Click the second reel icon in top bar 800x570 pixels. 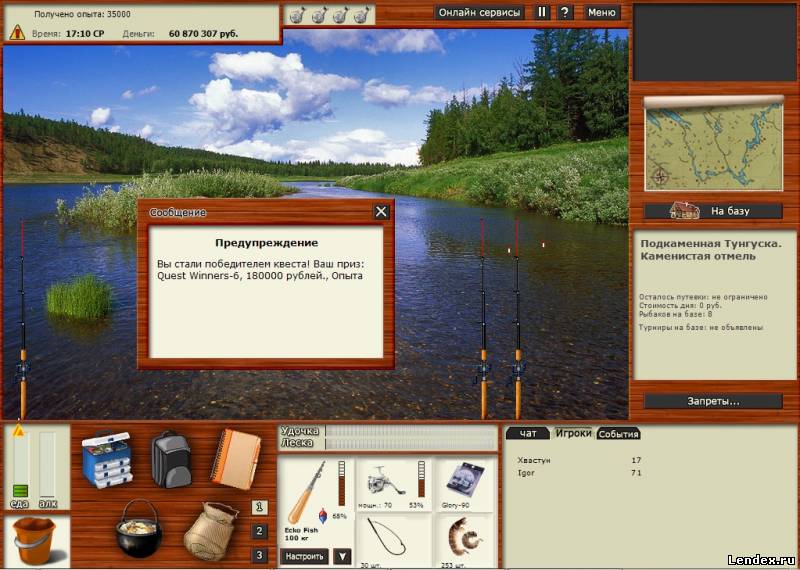[318, 16]
